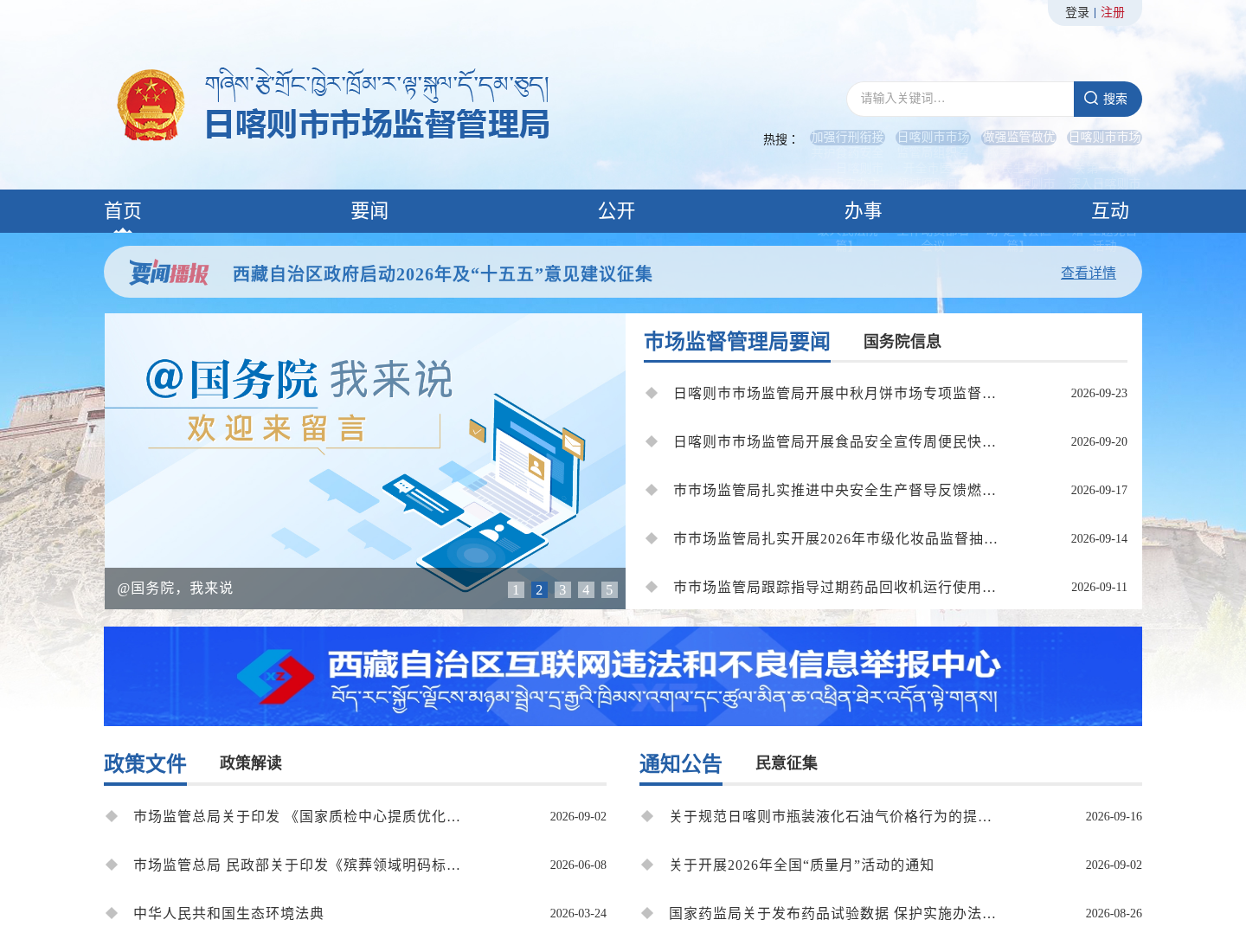Open the 中央安全生产督导反馈 news article

point(835,490)
